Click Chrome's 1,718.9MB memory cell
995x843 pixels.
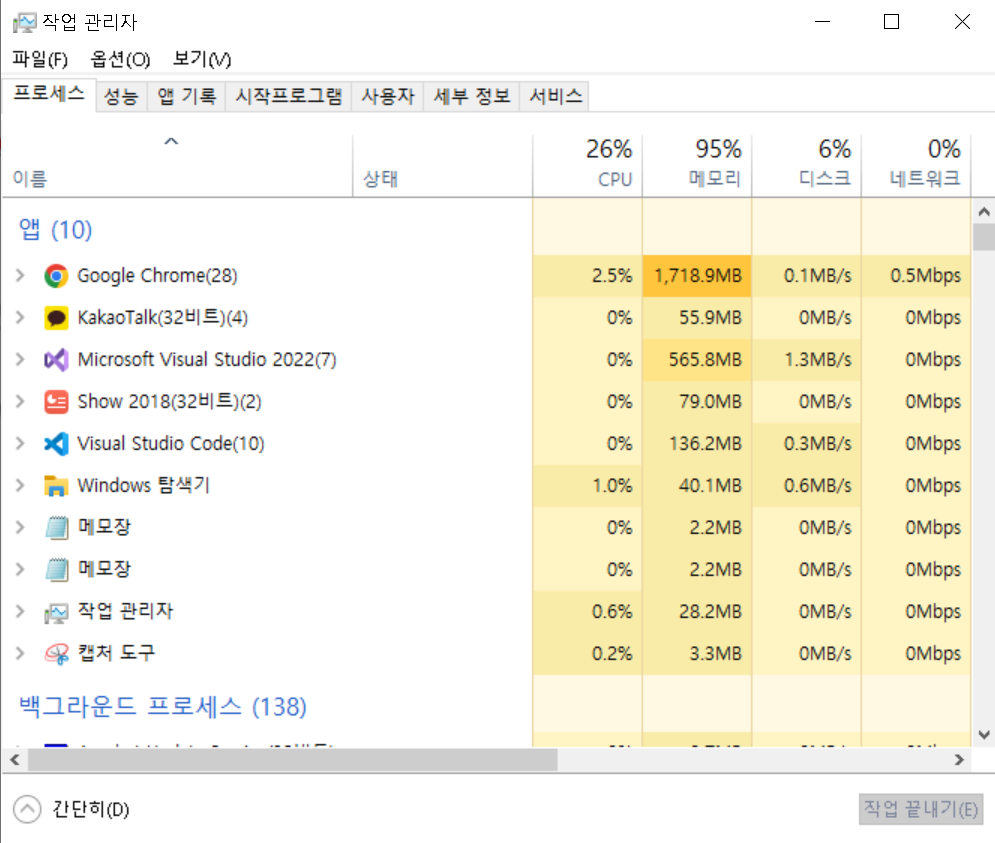coord(697,275)
